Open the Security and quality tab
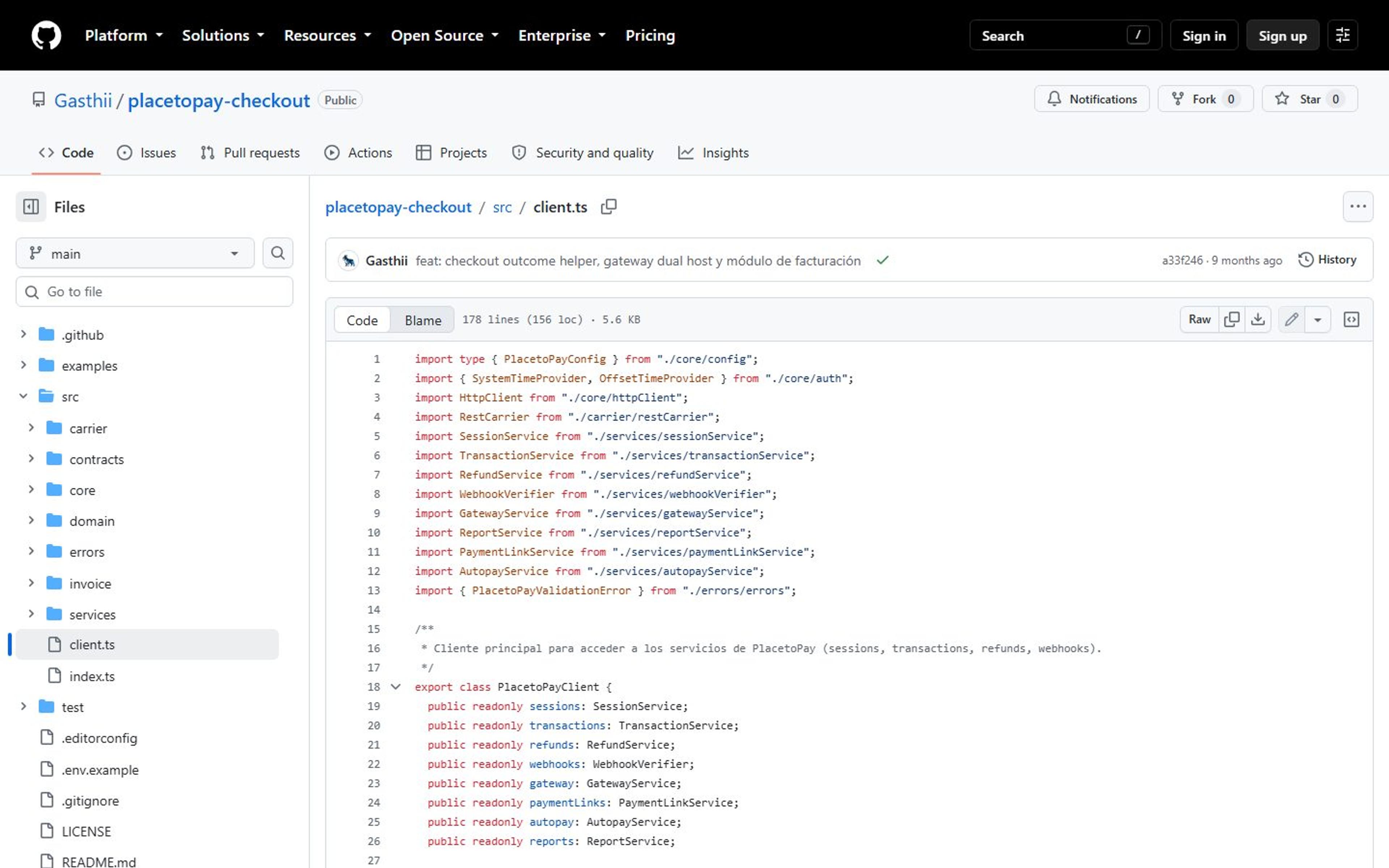Image resolution: width=1389 pixels, height=868 pixels. click(583, 153)
